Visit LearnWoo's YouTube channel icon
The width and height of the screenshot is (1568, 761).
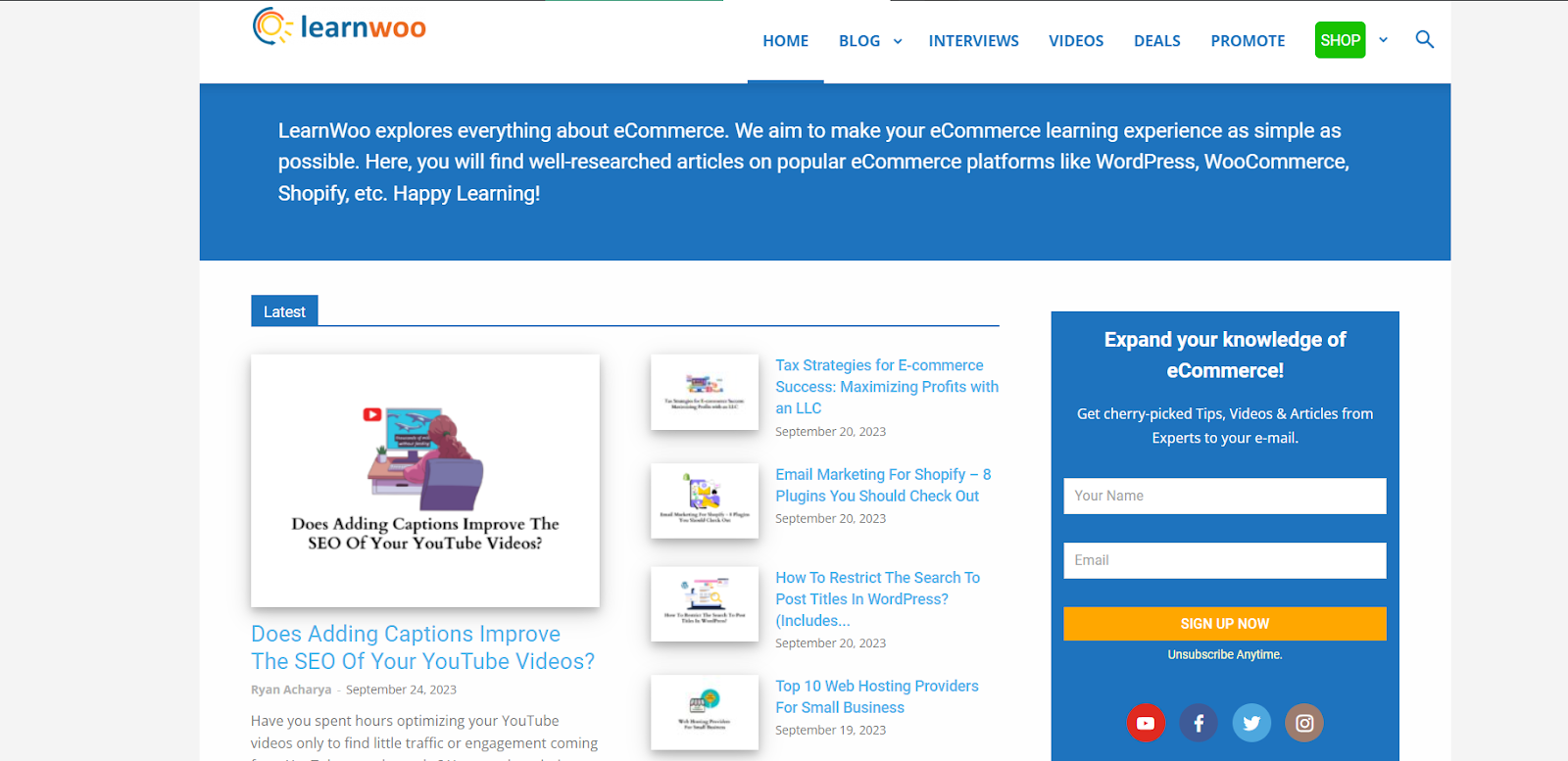pos(1146,723)
